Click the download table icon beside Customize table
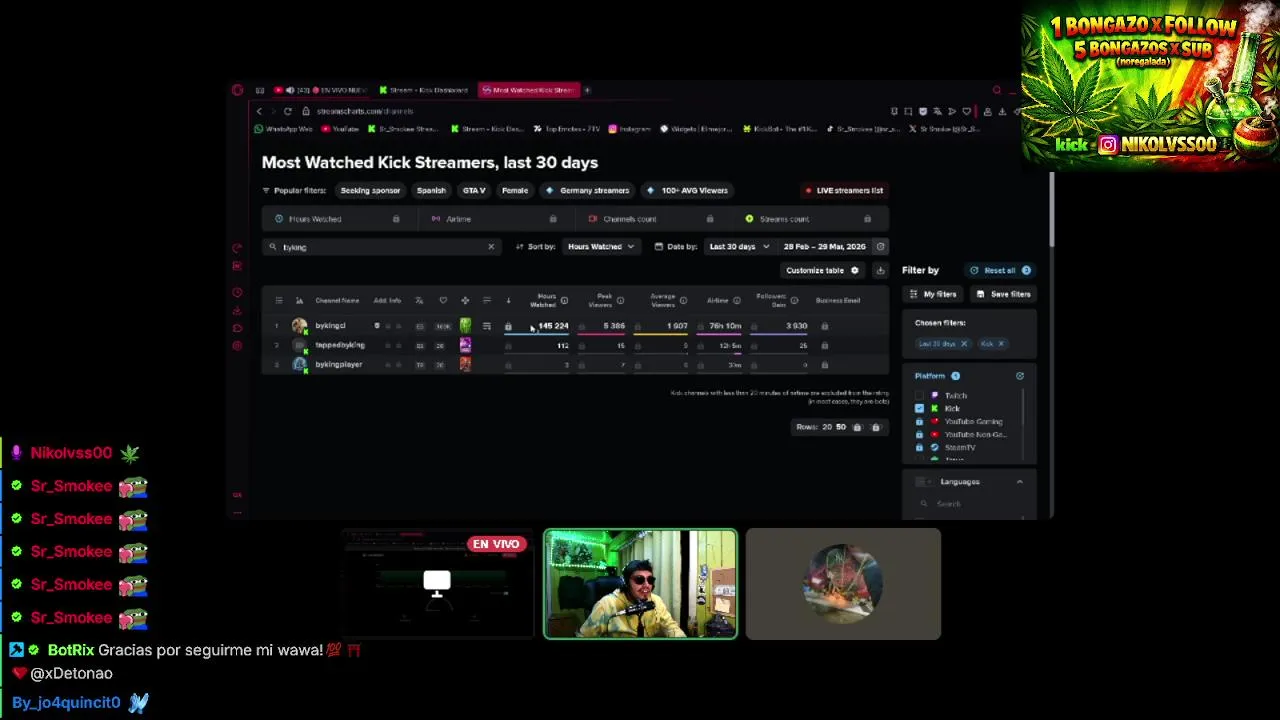This screenshot has width=1280, height=720. [x=880, y=270]
